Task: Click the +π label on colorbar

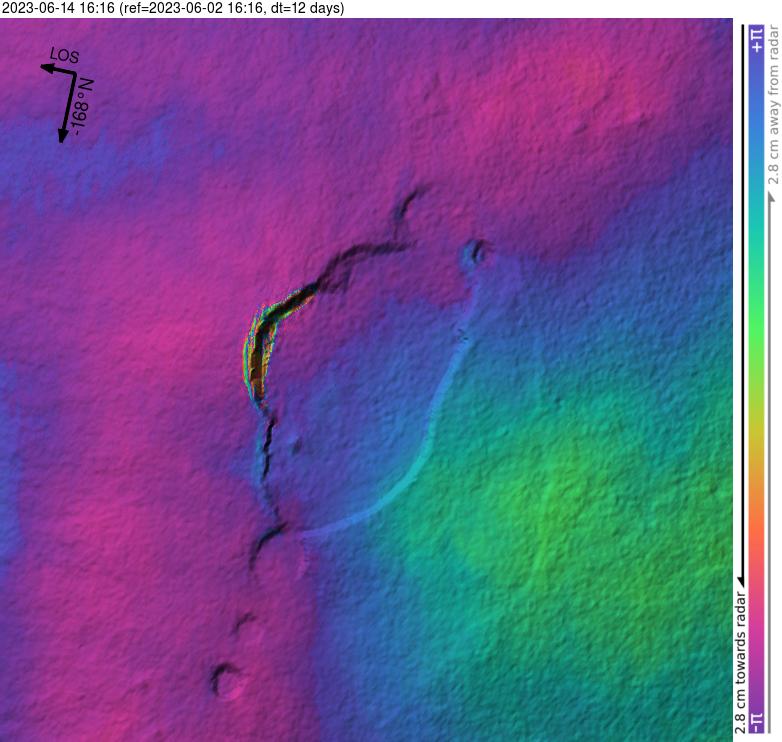Action: [757, 40]
